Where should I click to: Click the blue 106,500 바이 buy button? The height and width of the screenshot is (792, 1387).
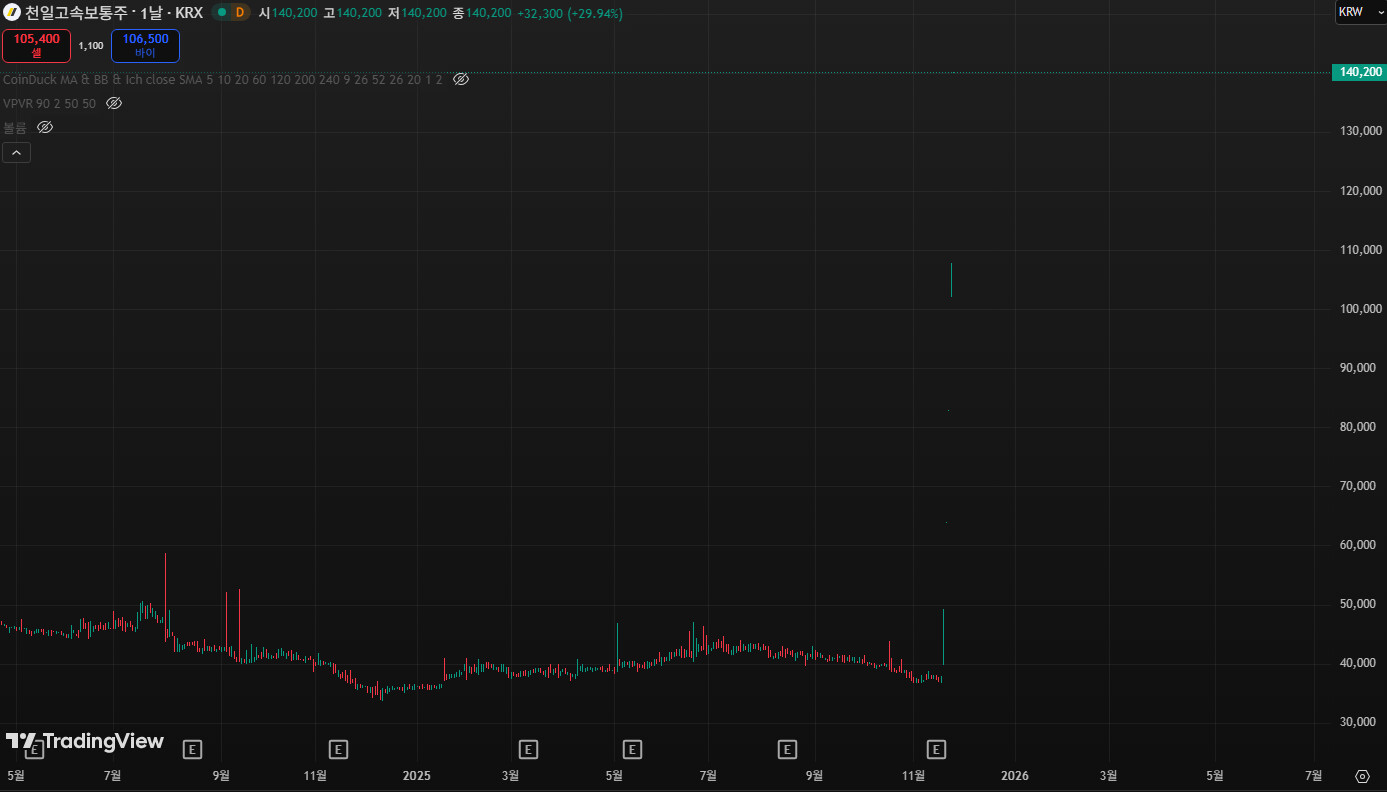(146, 45)
